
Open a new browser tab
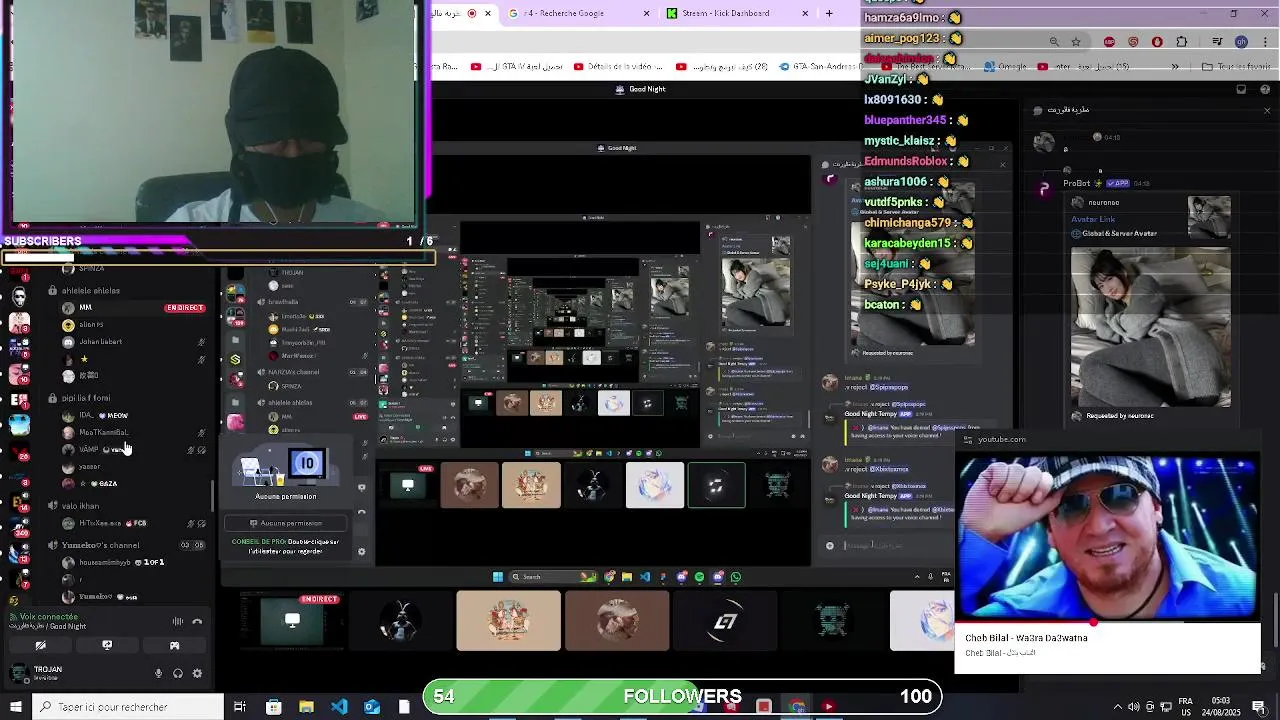pyautogui.click(x=829, y=13)
